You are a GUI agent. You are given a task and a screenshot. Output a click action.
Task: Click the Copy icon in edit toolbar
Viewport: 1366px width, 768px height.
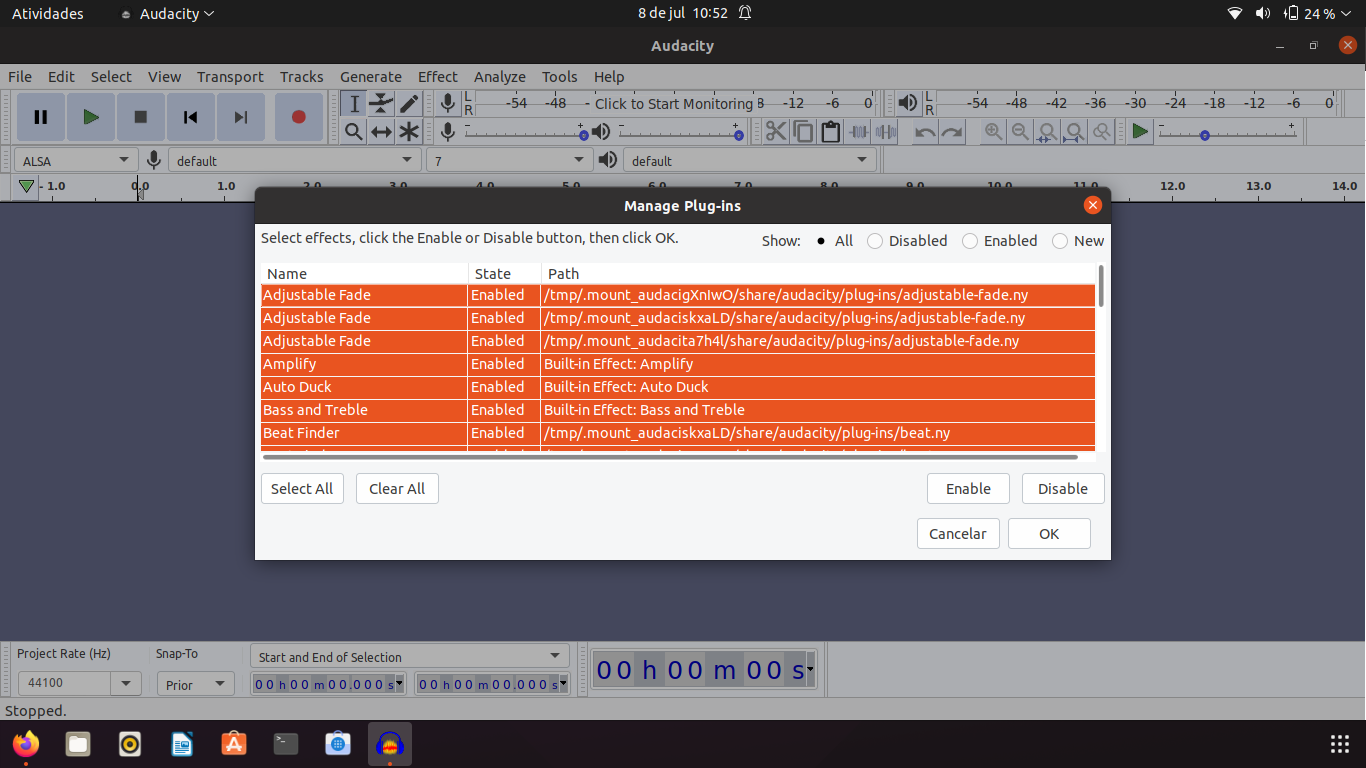(803, 131)
